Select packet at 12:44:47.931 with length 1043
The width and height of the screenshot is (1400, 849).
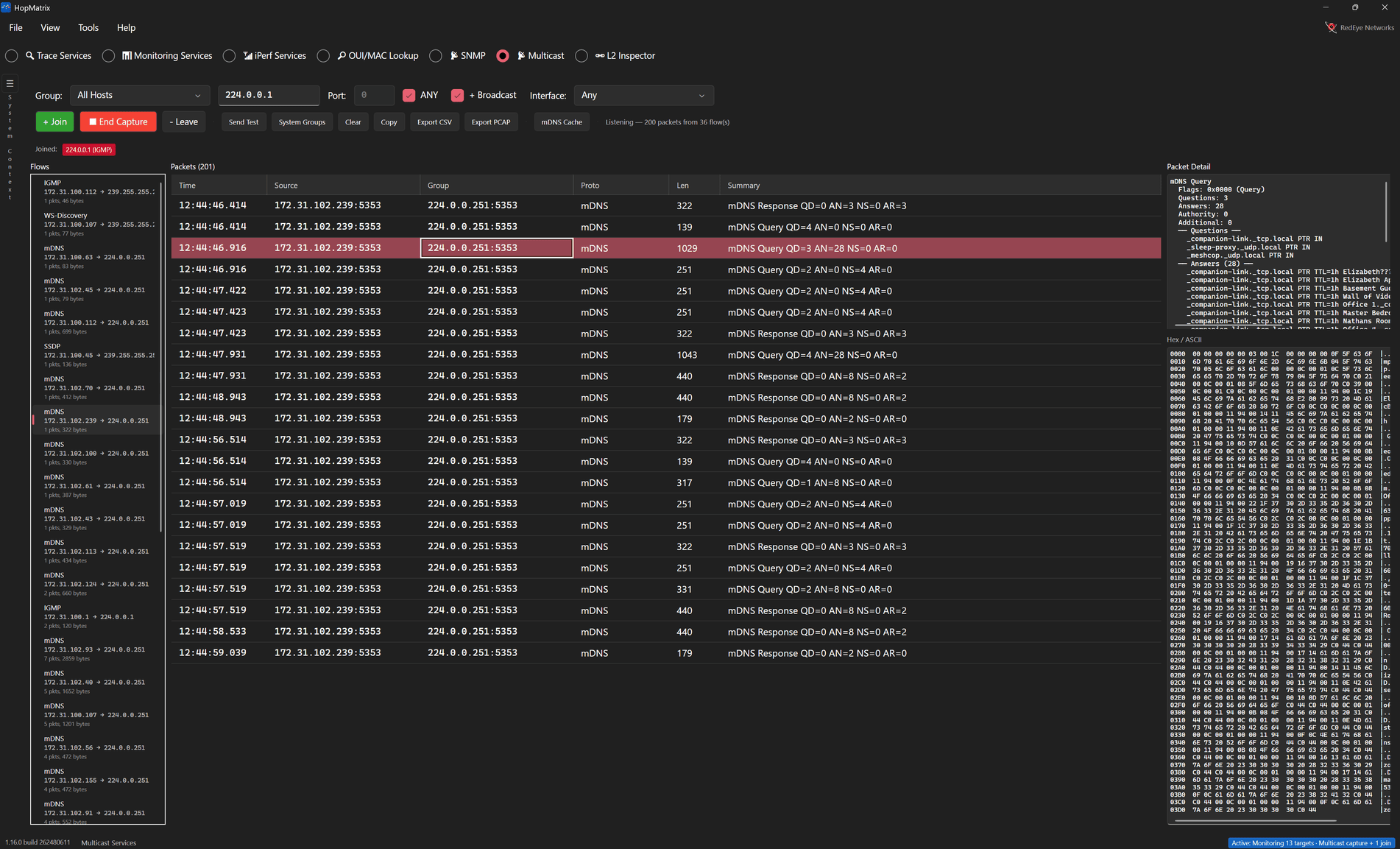click(x=665, y=355)
